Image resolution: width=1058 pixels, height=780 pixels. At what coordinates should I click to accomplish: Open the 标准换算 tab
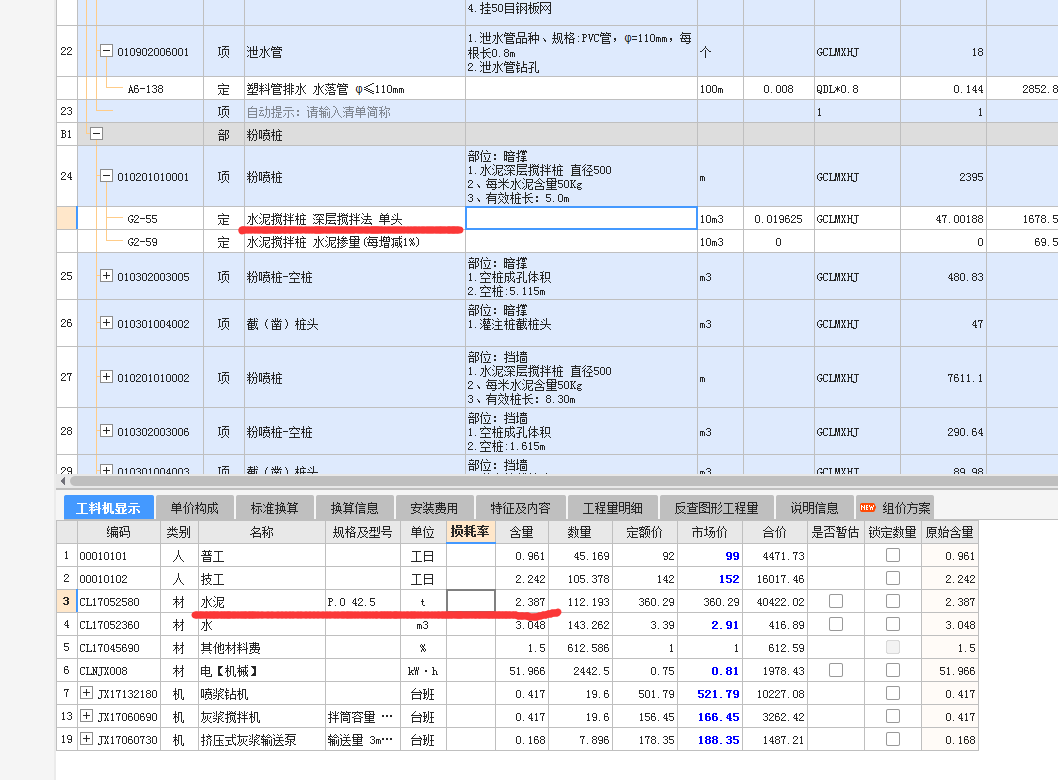[x=275, y=508]
